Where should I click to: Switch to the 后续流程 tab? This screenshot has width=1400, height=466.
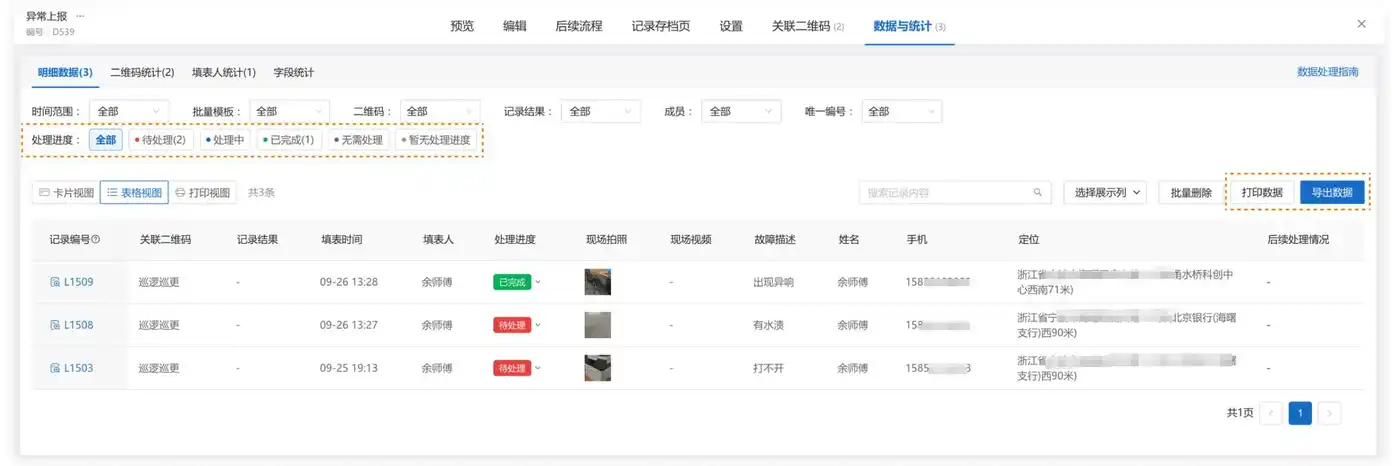pos(579,26)
